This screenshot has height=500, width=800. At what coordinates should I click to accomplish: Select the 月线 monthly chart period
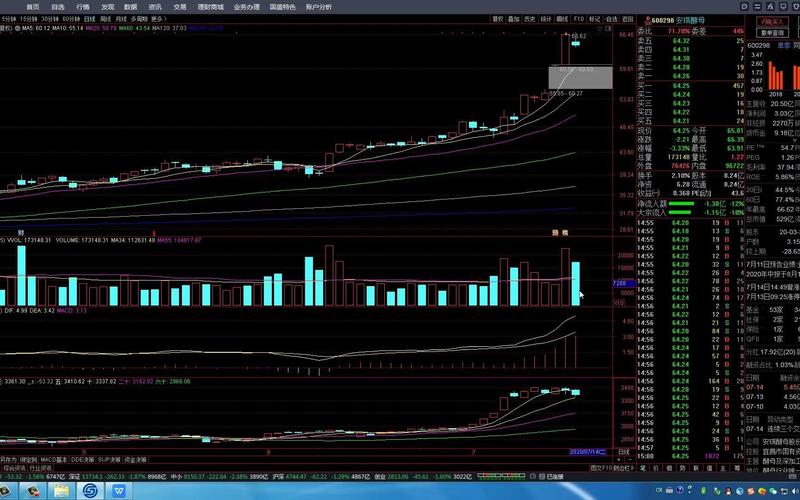(x=121, y=19)
